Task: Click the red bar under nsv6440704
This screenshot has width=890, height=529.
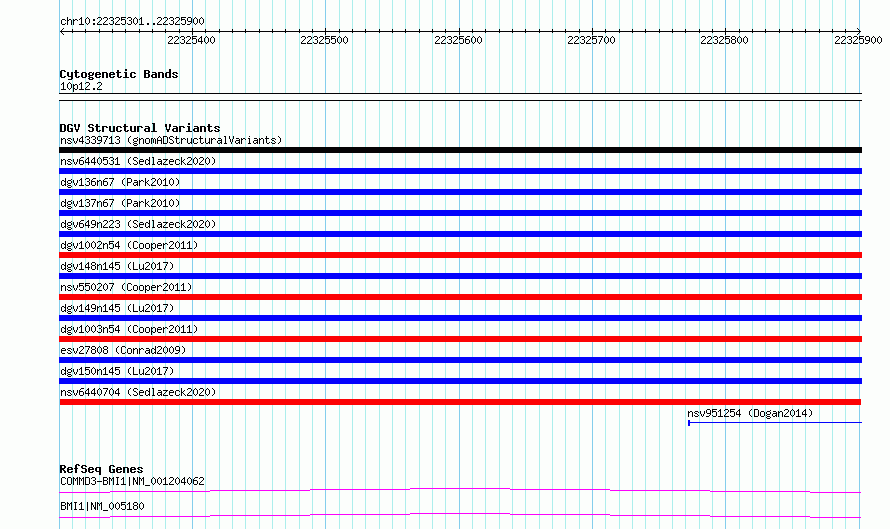Action: click(460, 402)
